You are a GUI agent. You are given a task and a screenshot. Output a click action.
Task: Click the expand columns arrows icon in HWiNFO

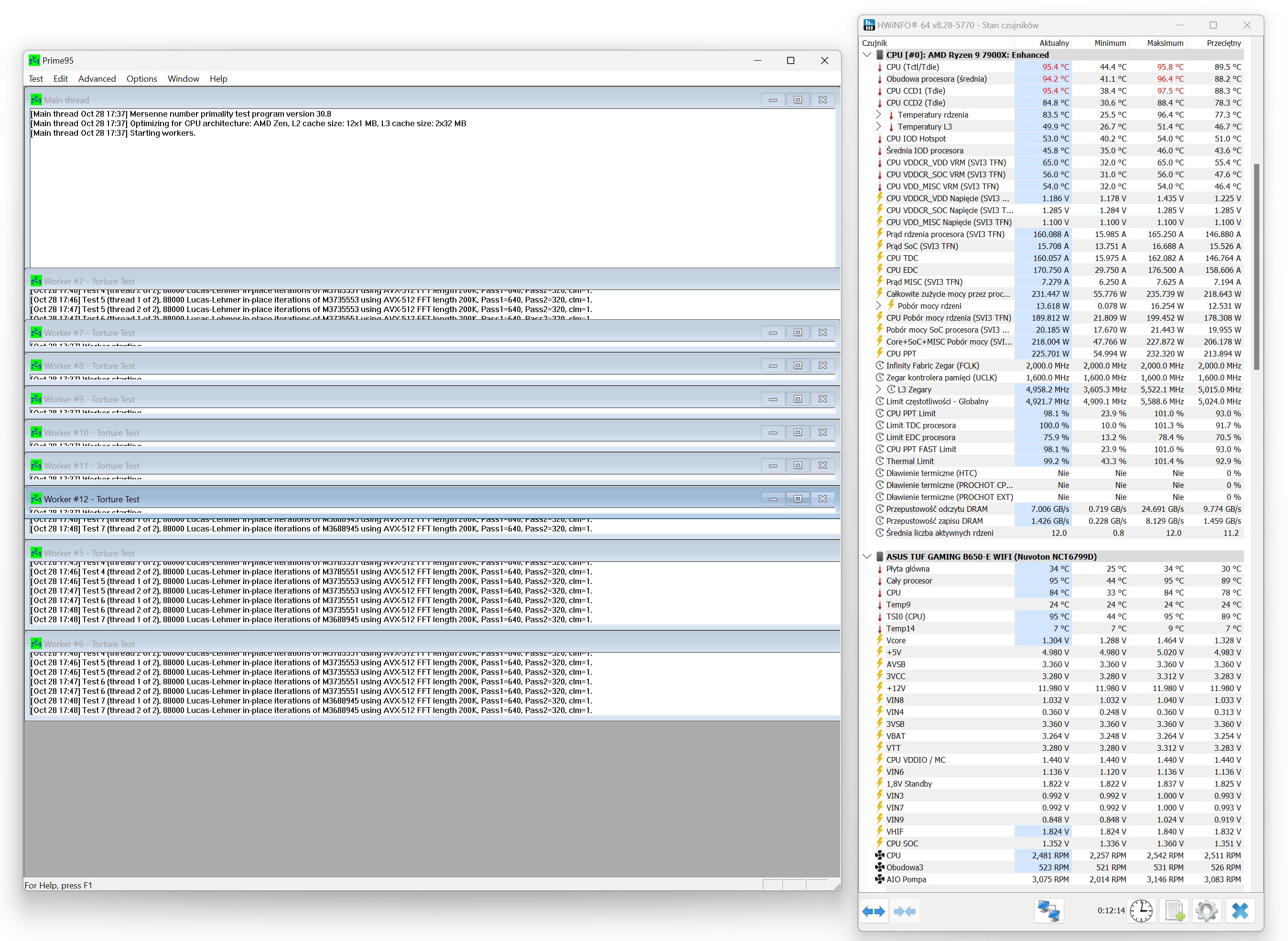[873, 911]
